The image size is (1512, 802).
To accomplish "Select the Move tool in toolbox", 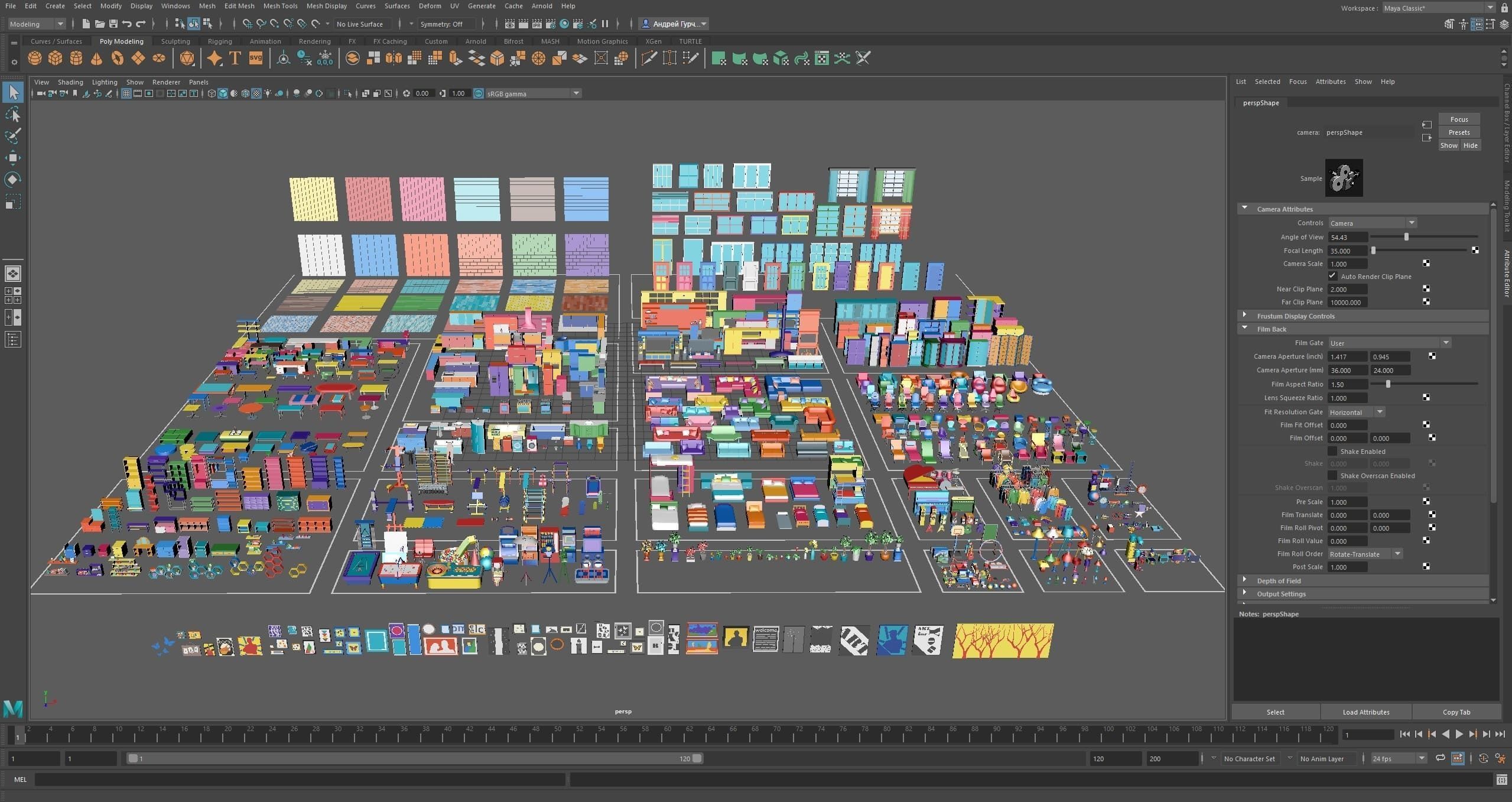I will pos(13,157).
